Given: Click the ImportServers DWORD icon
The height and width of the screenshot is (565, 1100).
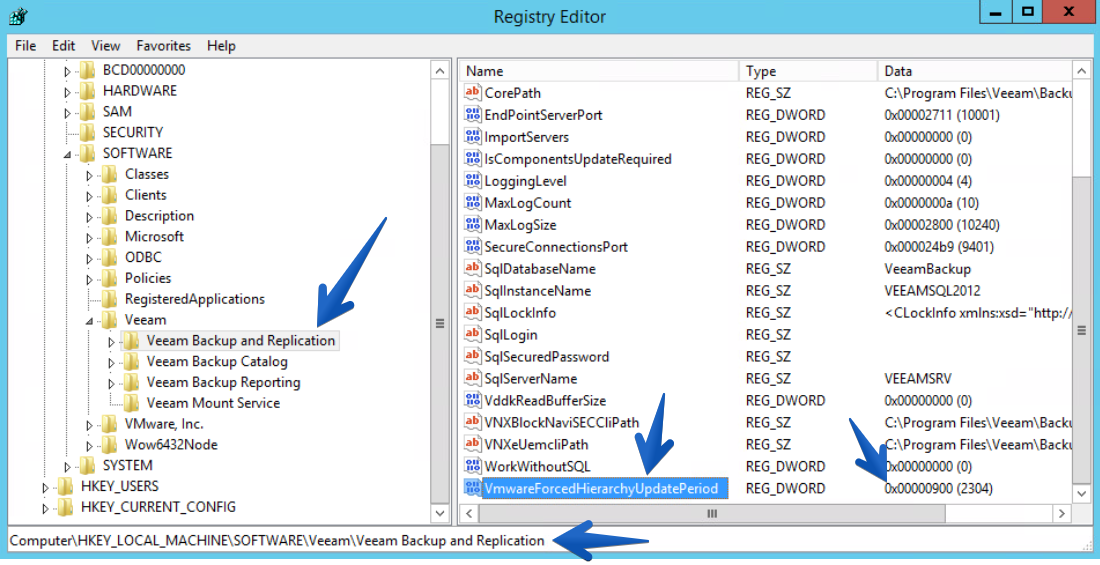Looking at the screenshot, I should tap(473, 137).
